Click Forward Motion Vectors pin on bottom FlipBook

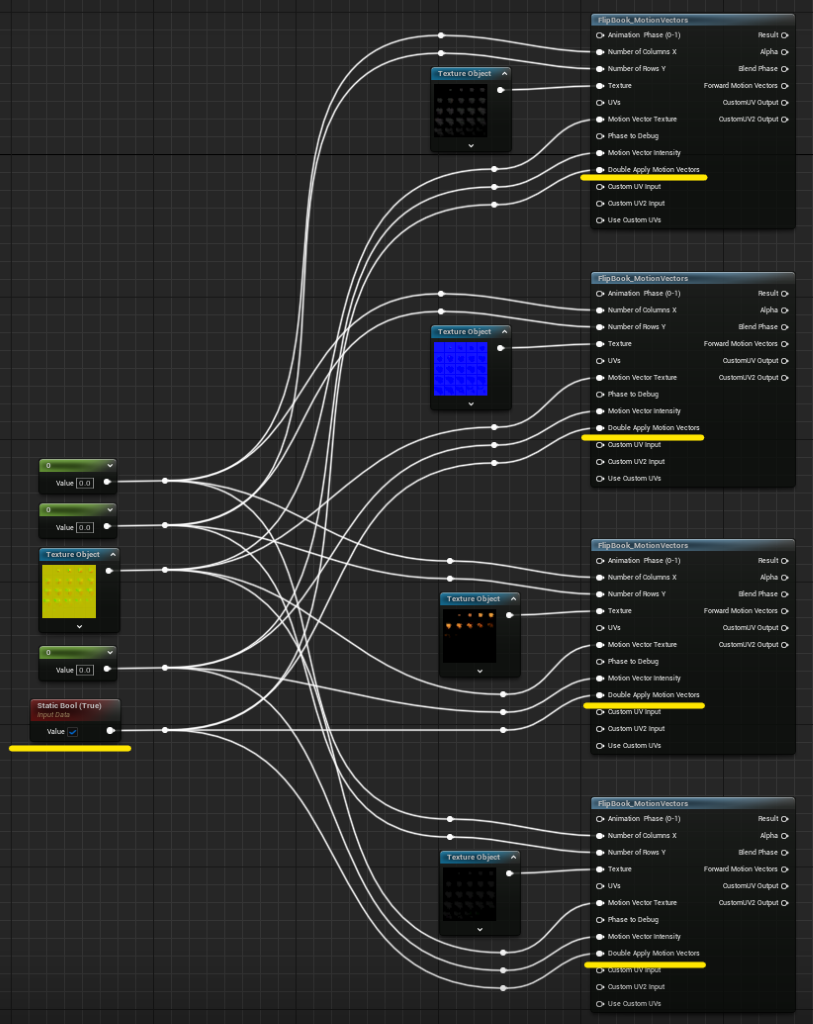click(x=785, y=869)
